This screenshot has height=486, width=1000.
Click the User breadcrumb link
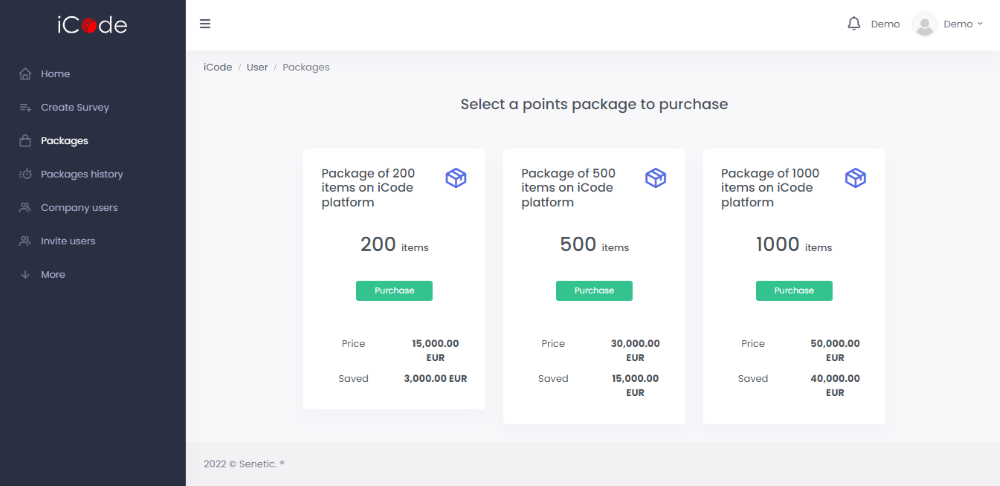(x=257, y=67)
